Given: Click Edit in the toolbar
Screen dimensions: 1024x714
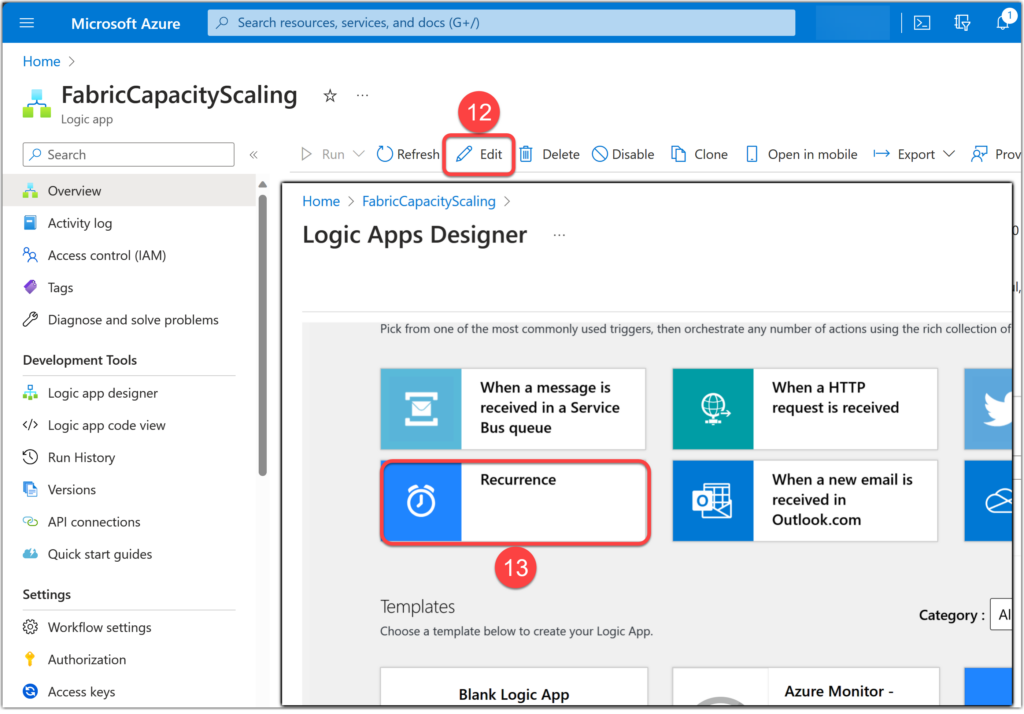Looking at the screenshot, I should pyautogui.click(x=479, y=154).
